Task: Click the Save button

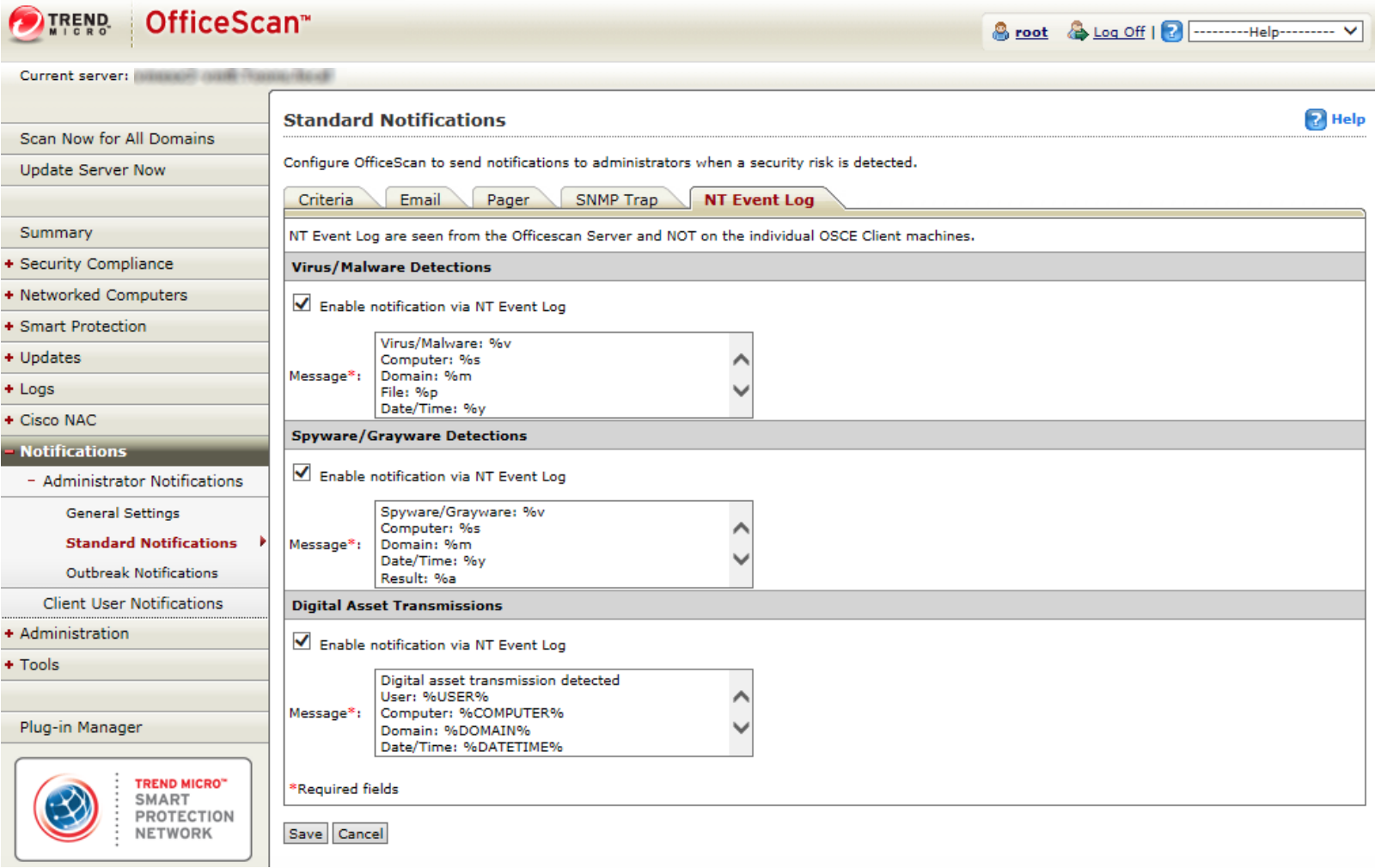Action: 306,834
